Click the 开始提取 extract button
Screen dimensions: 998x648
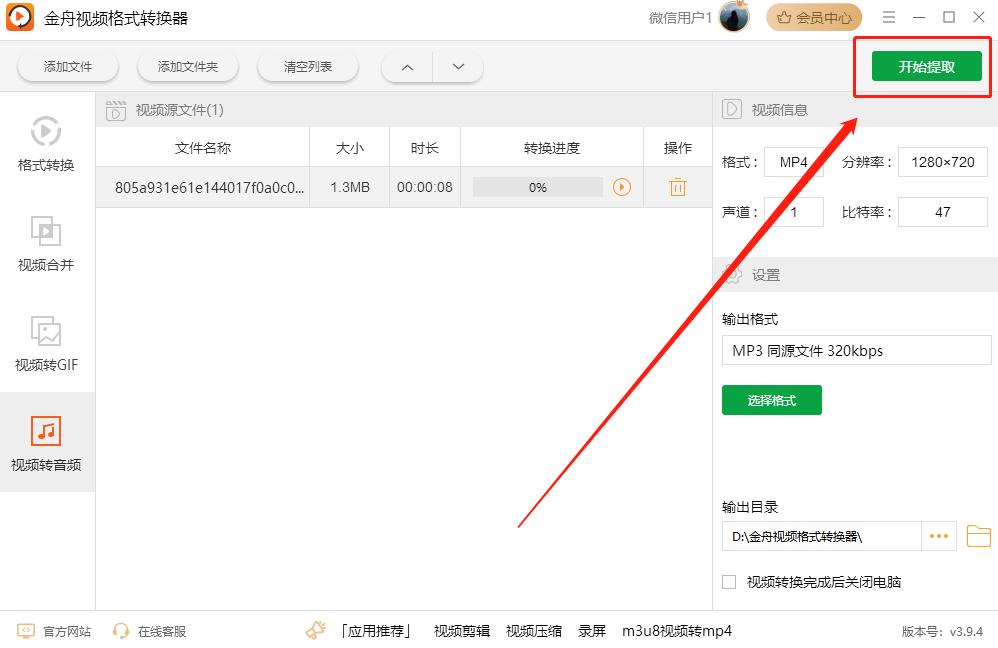click(x=921, y=66)
